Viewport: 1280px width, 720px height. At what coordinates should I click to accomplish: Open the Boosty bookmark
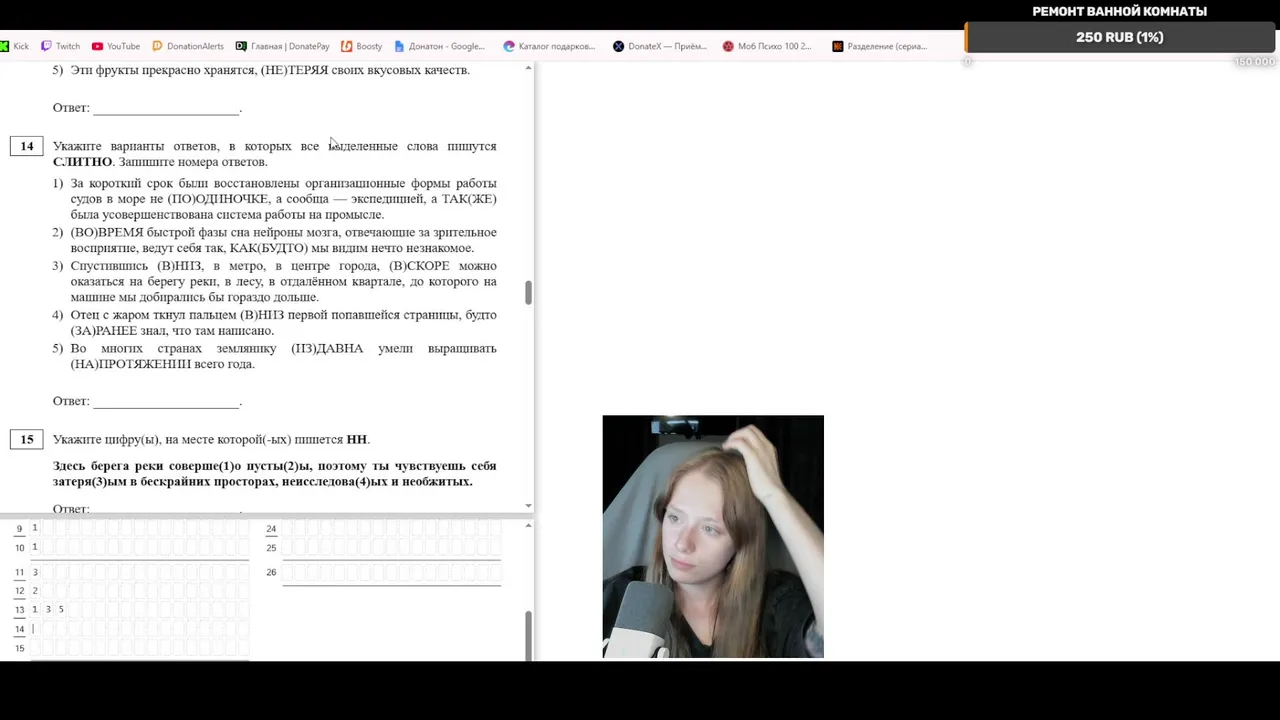(362, 46)
